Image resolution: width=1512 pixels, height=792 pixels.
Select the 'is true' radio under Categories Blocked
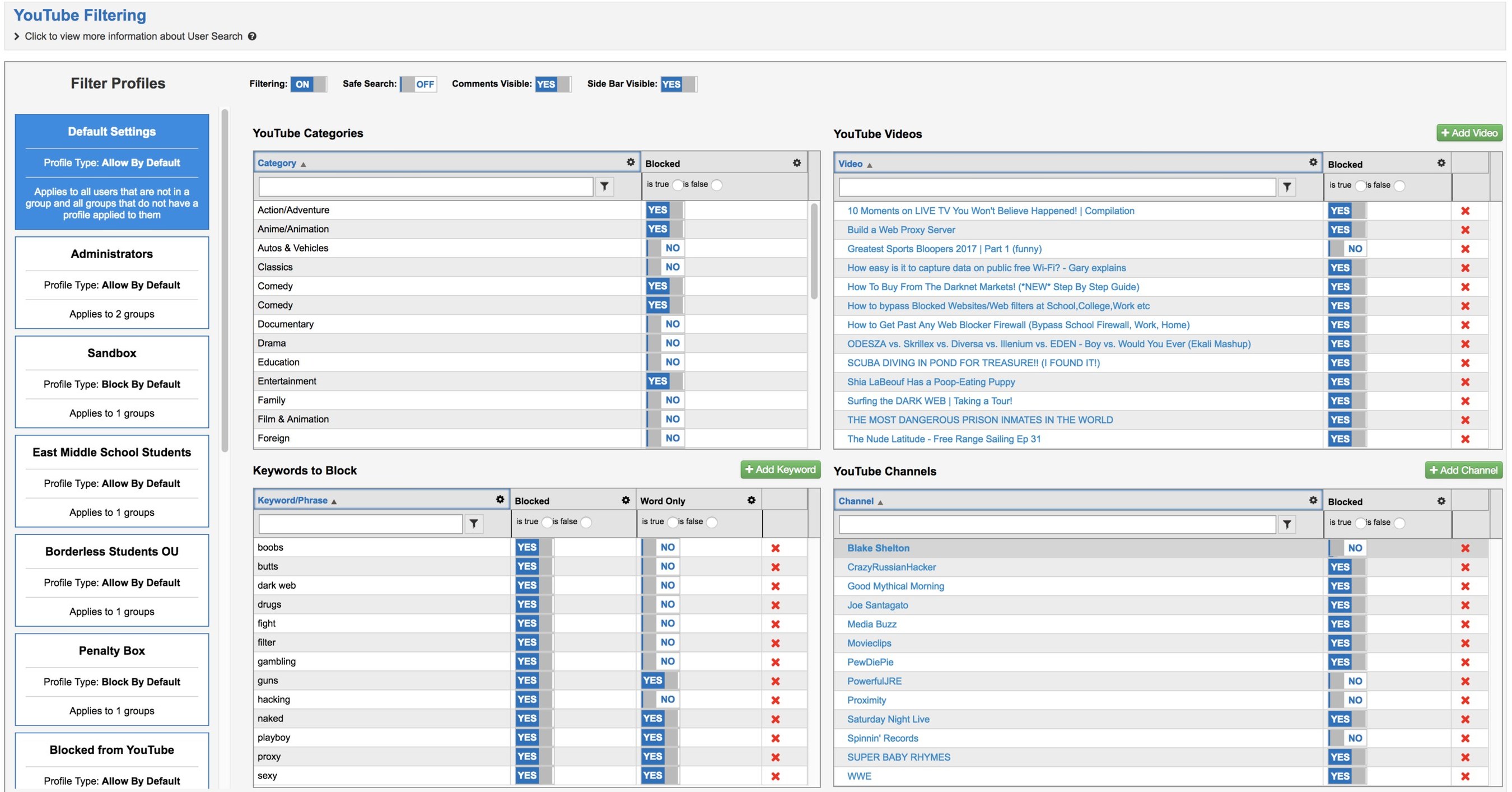point(678,185)
